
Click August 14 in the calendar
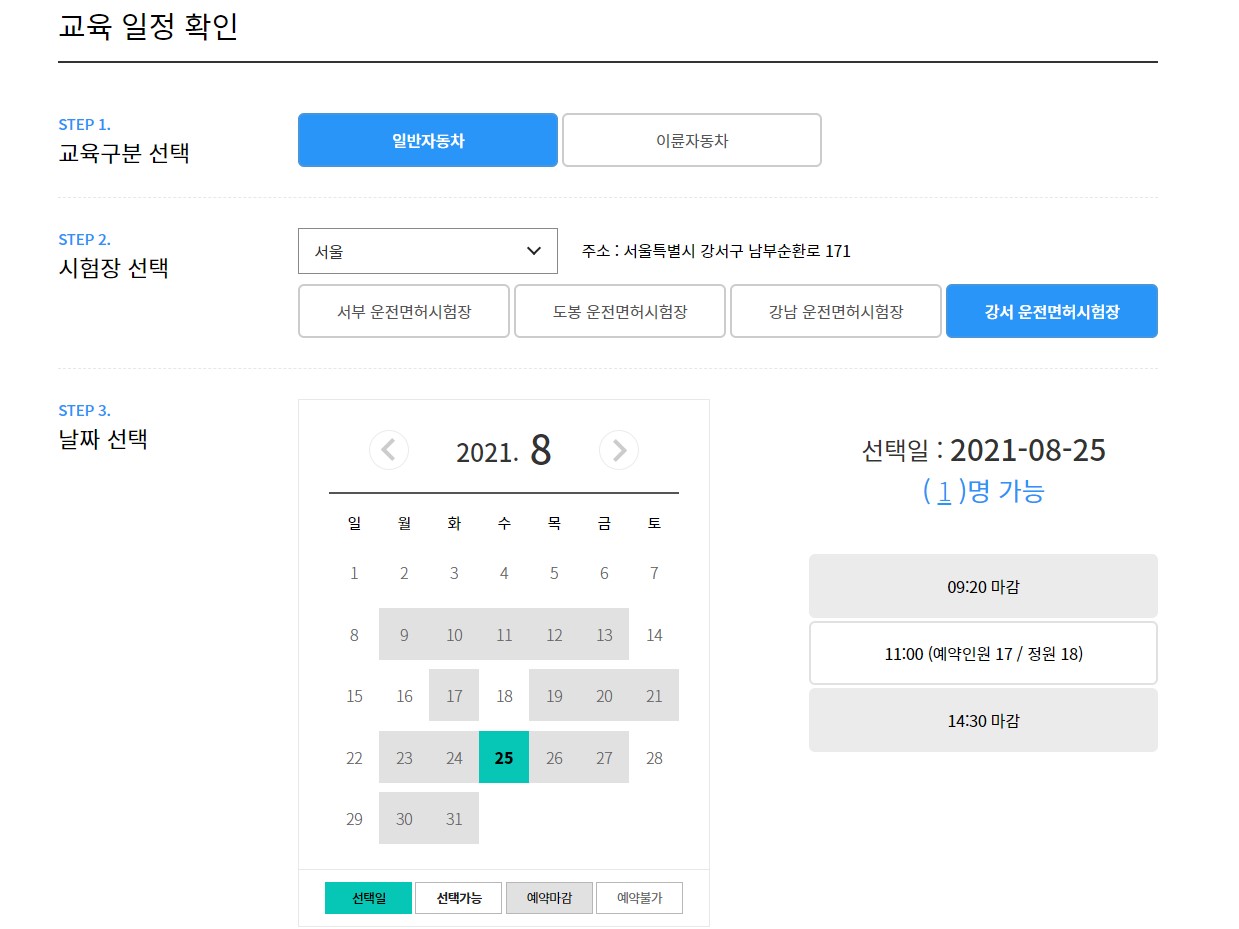pos(654,635)
